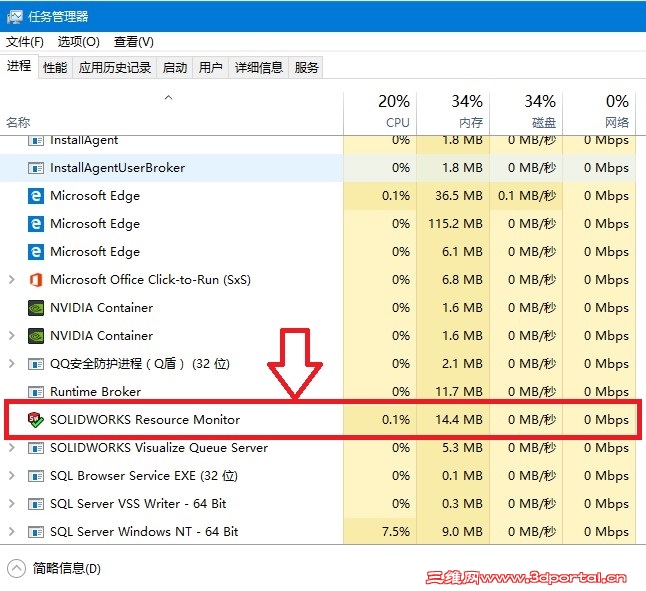This screenshot has height=591, width=646.
Task: Click the QQ安全防护进程 process icon
Action: click(36, 364)
